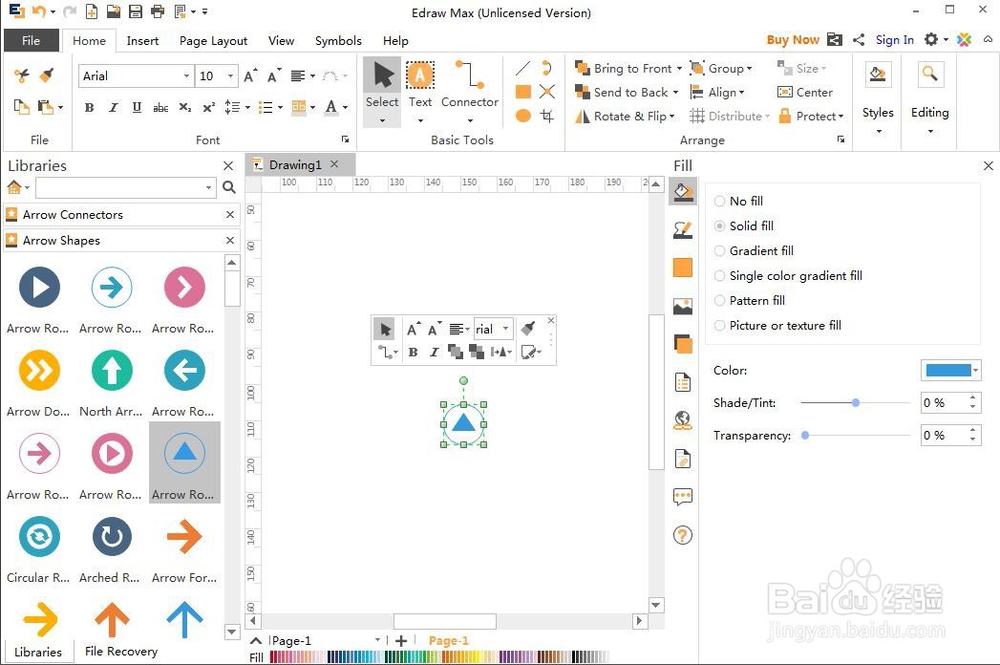The width and height of the screenshot is (1000, 665).
Task: Switch to the Symbols tab
Action: point(338,40)
